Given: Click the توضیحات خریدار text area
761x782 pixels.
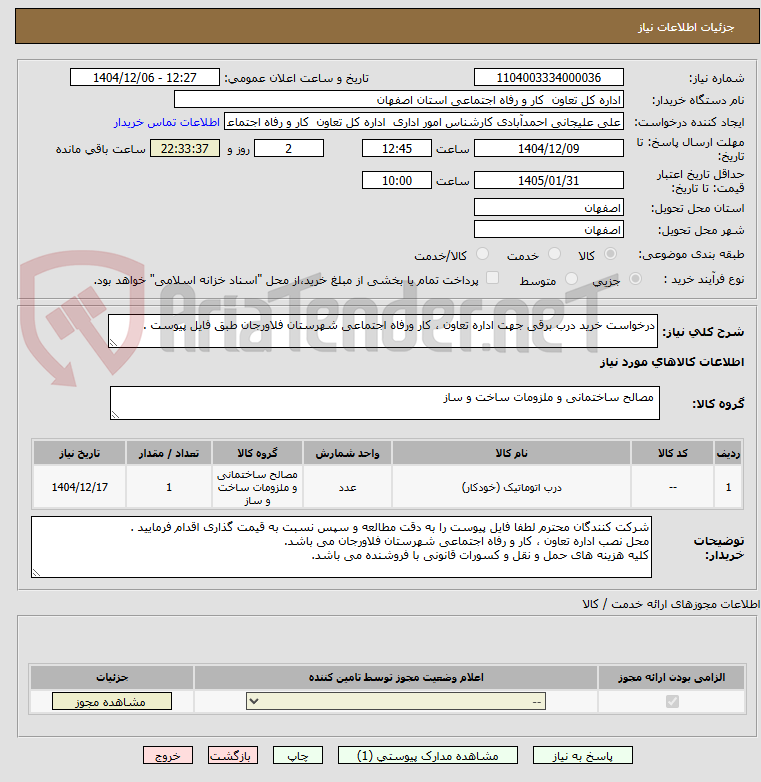Looking at the screenshot, I should (x=342, y=547).
